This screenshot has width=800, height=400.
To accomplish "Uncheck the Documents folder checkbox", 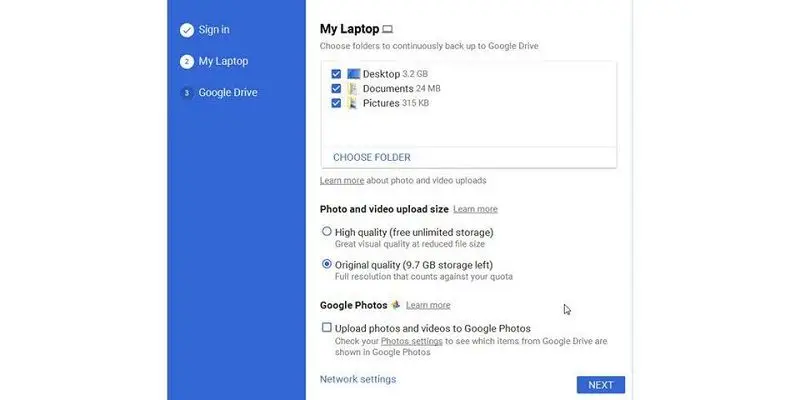I will 336,89.
